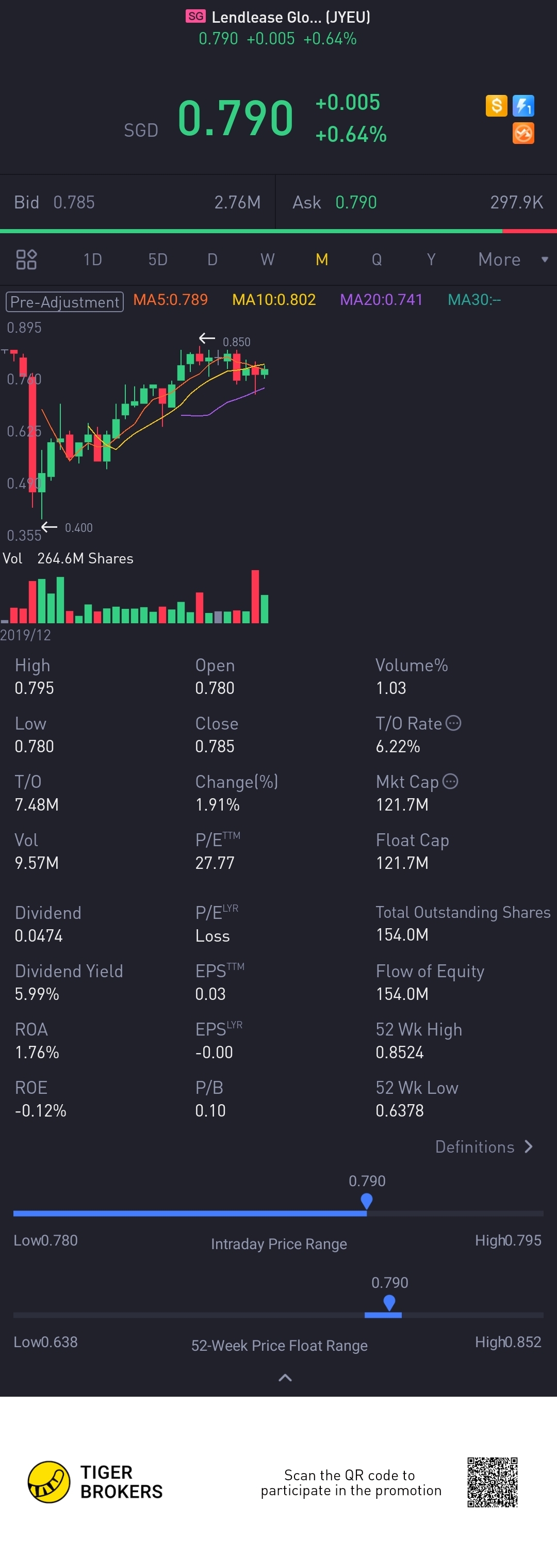The width and height of the screenshot is (557, 1568).
Task: Tap the tallest red volume bar
Action: (x=255, y=596)
